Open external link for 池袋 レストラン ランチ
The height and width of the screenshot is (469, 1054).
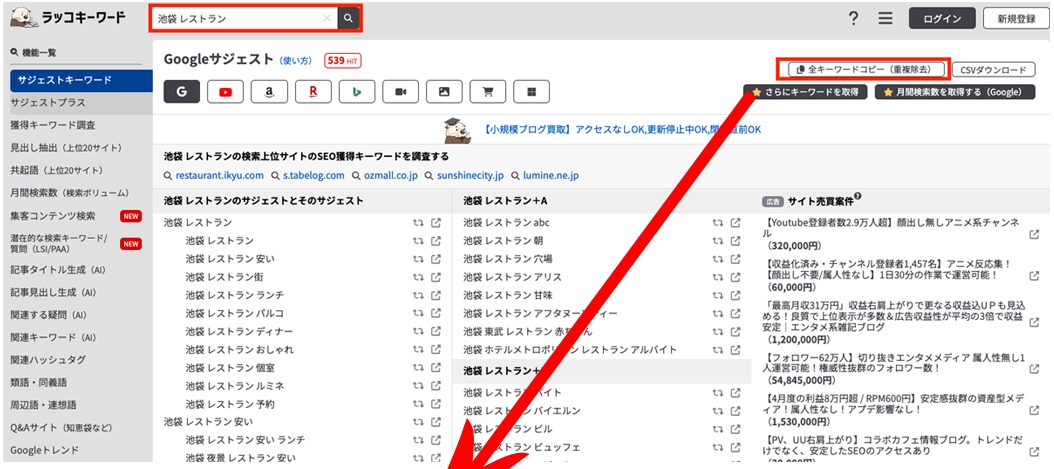tap(436, 295)
